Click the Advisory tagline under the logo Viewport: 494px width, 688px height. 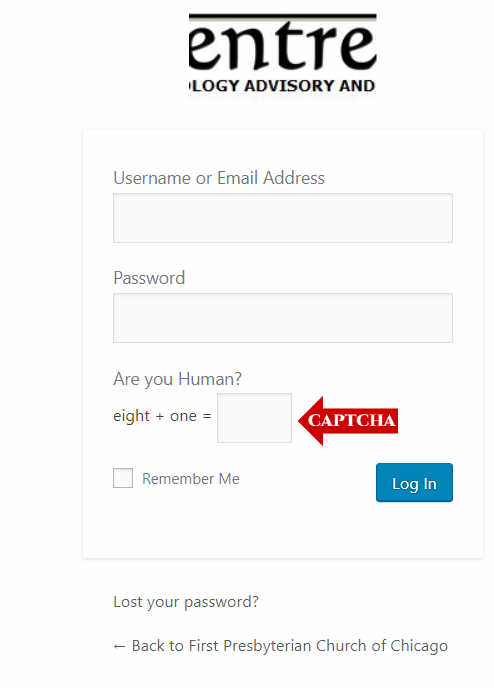click(282, 86)
